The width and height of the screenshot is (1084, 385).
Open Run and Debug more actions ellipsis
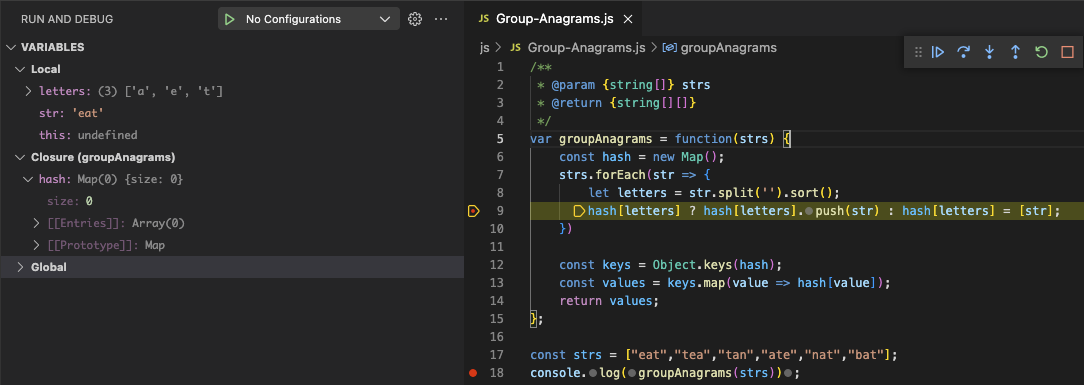[441, 19]
